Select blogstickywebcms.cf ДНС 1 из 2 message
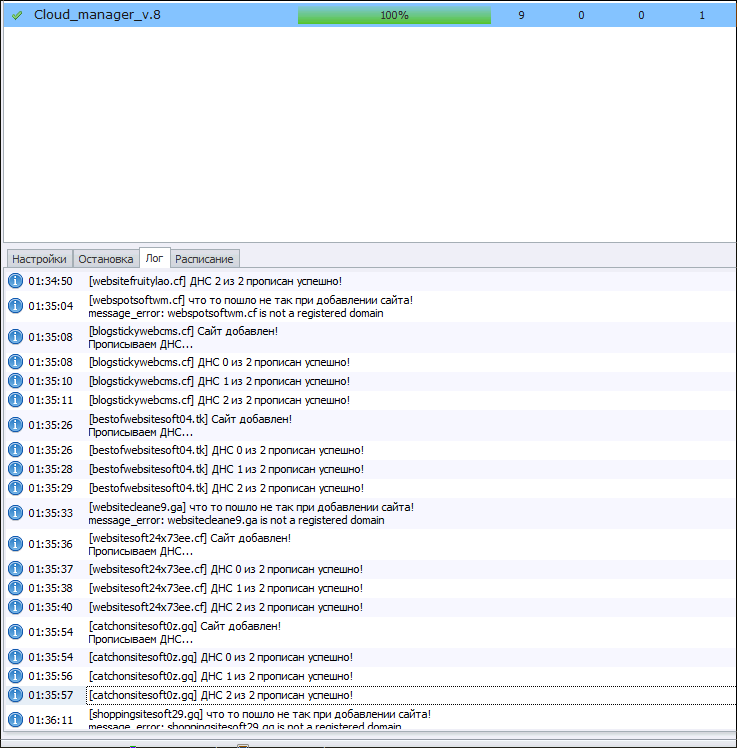The height and width of the screenshot is (748, 737). click(x=219, y=382)
